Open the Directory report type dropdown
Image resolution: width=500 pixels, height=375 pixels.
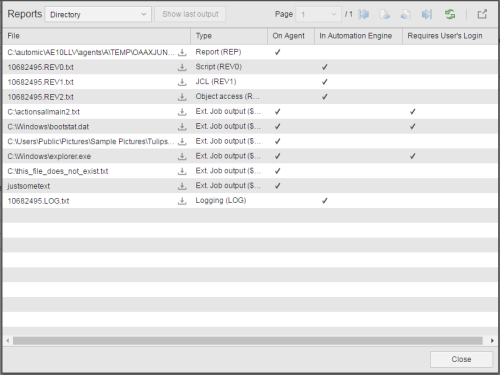click(98, 15)
